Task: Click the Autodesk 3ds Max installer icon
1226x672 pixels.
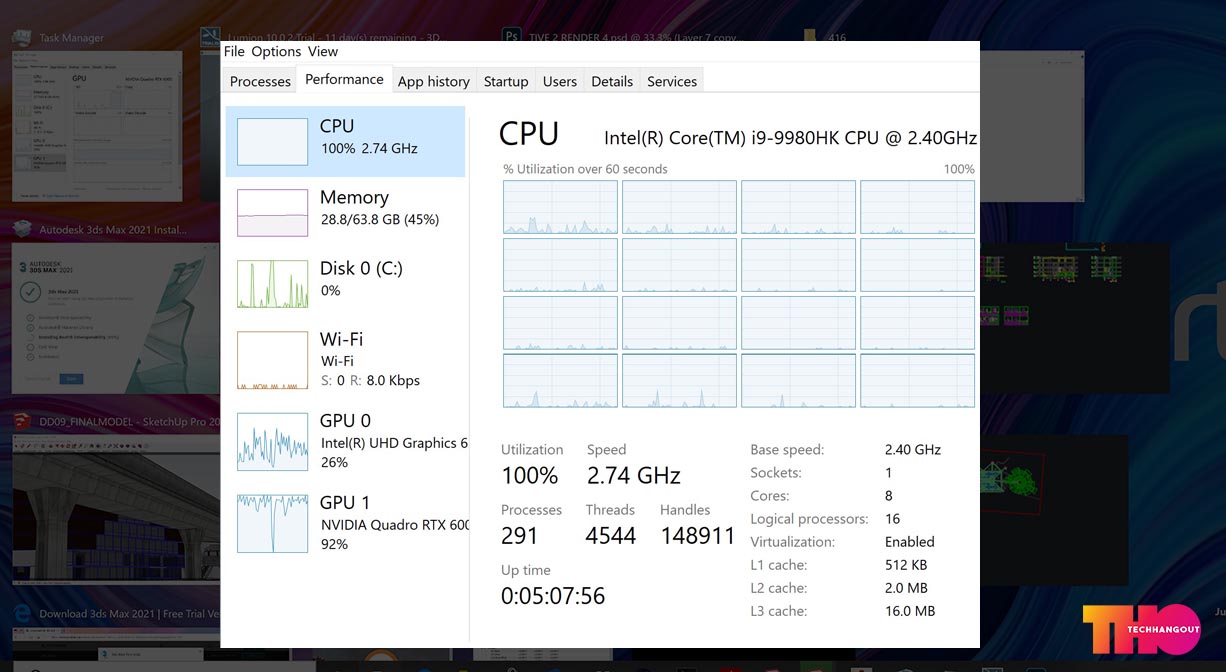Action: (x=21, y=229)
